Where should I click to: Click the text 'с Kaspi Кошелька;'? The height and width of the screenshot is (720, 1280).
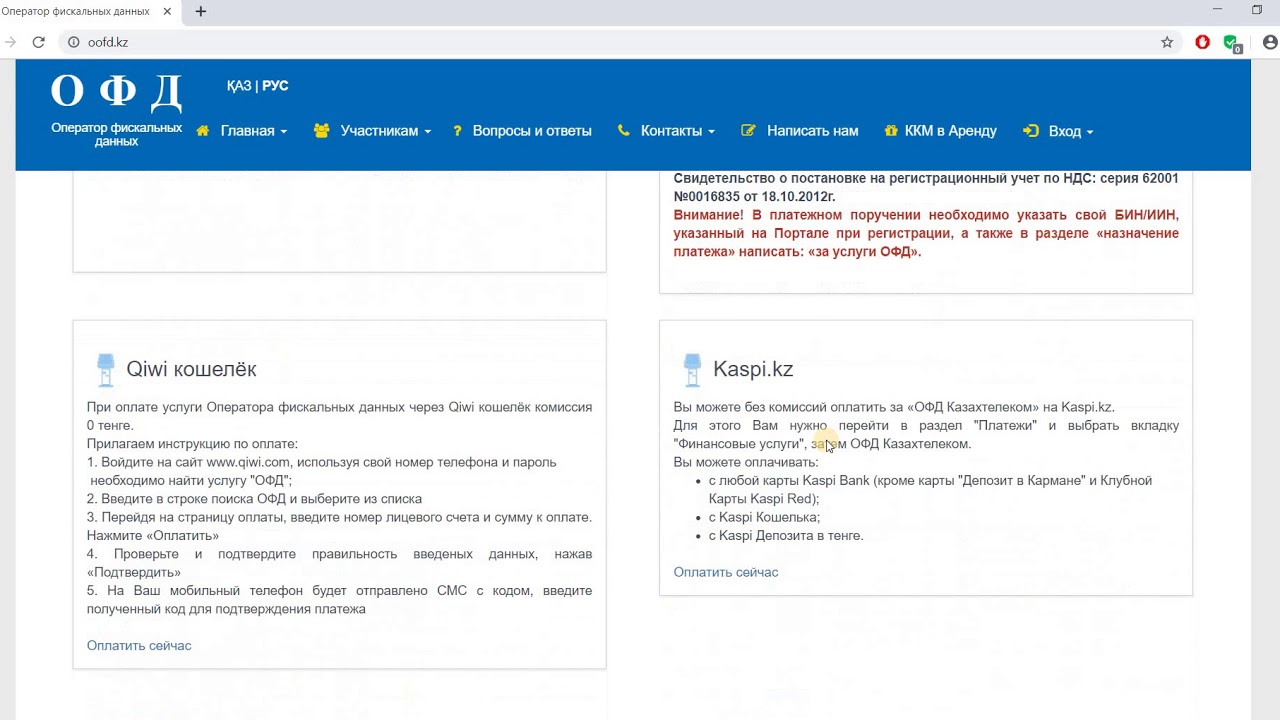pos(764,517)
